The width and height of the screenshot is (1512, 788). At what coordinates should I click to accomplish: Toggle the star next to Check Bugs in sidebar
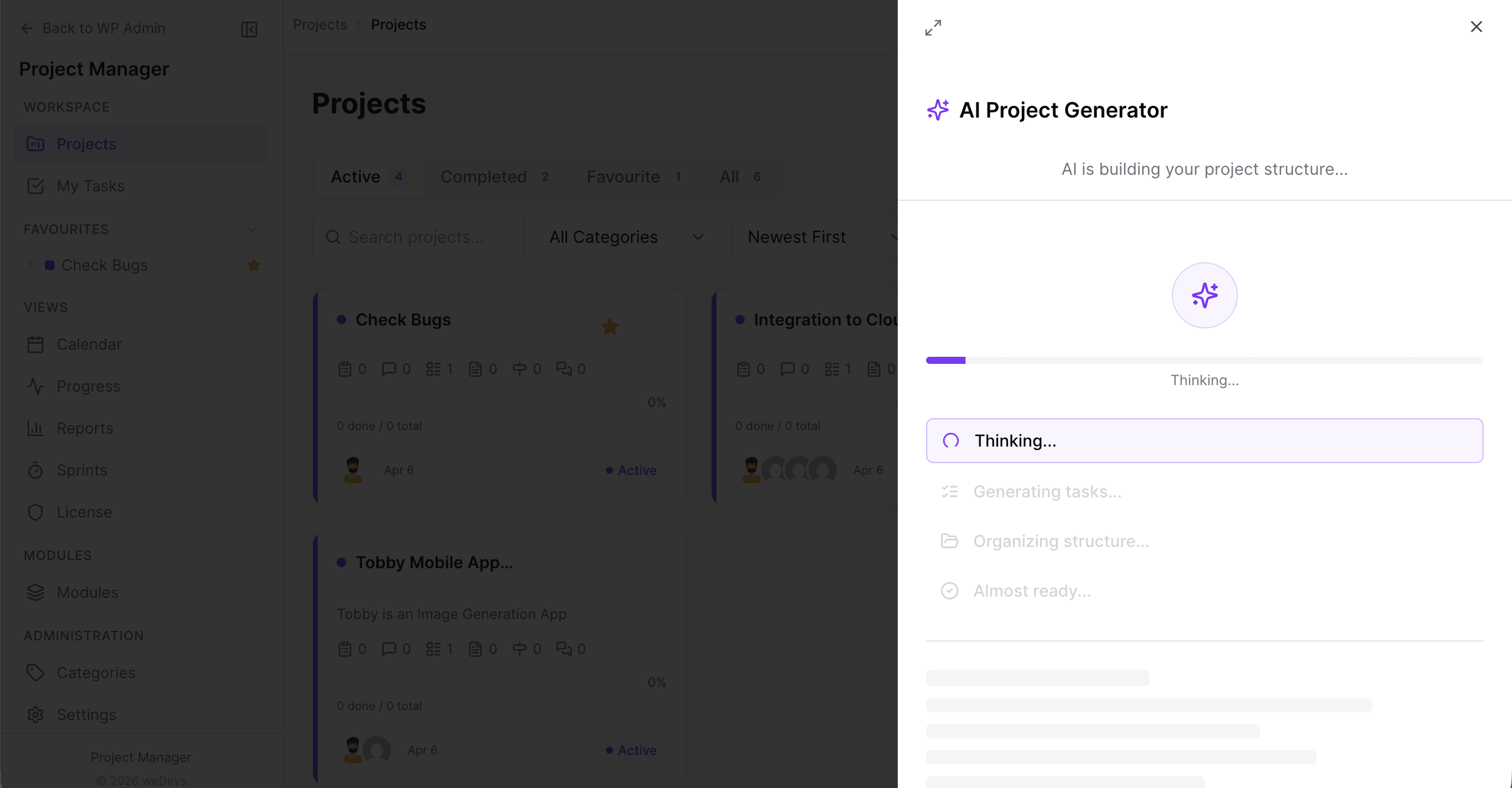pyautogui.click(x=253, y=265)
